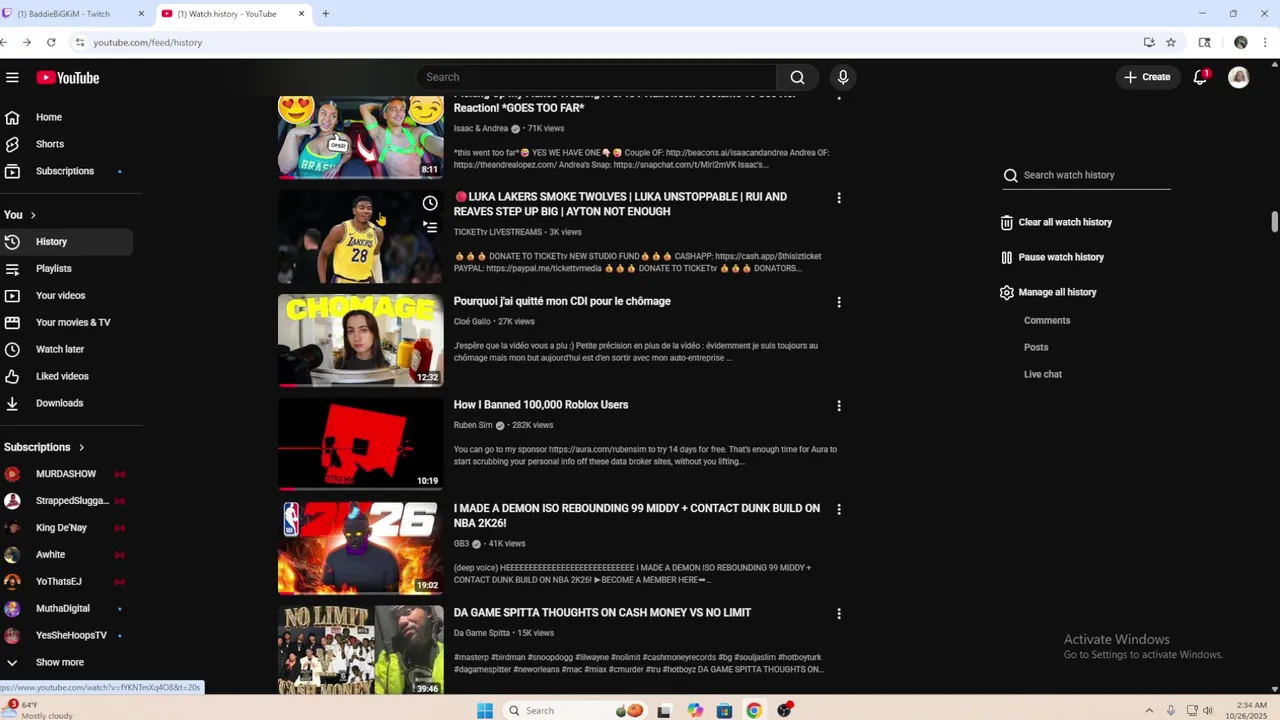Viewport: 1280px width, 720px height.
Task: Open MURDASHOW channel subscription
Action: pyautogui.click(x=66, y=474)
